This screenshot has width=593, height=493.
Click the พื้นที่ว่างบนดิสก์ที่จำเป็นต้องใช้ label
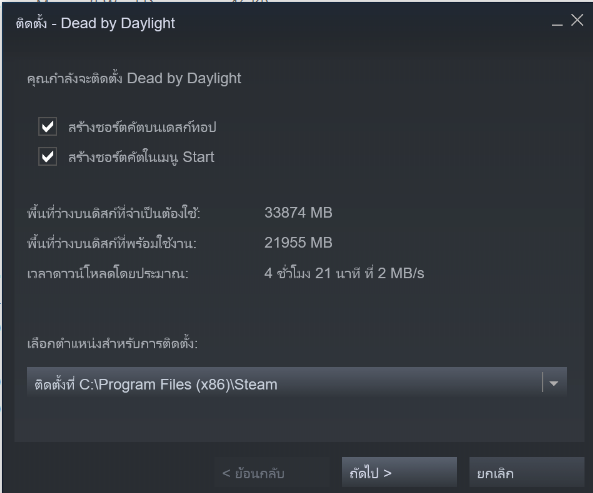(x=113, y=213)
